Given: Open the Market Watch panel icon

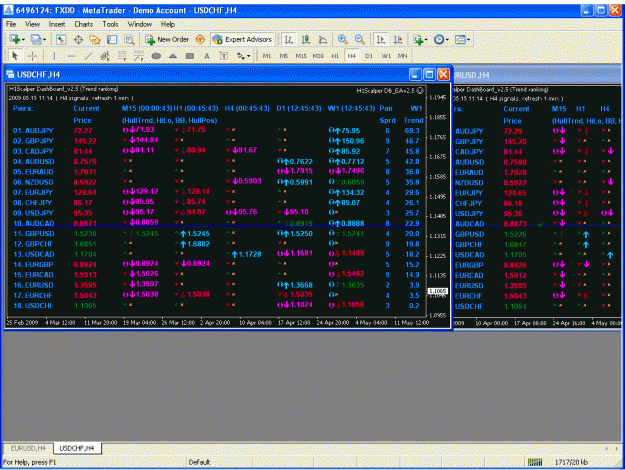Looking at the screenshot, I should coord(61,39).
